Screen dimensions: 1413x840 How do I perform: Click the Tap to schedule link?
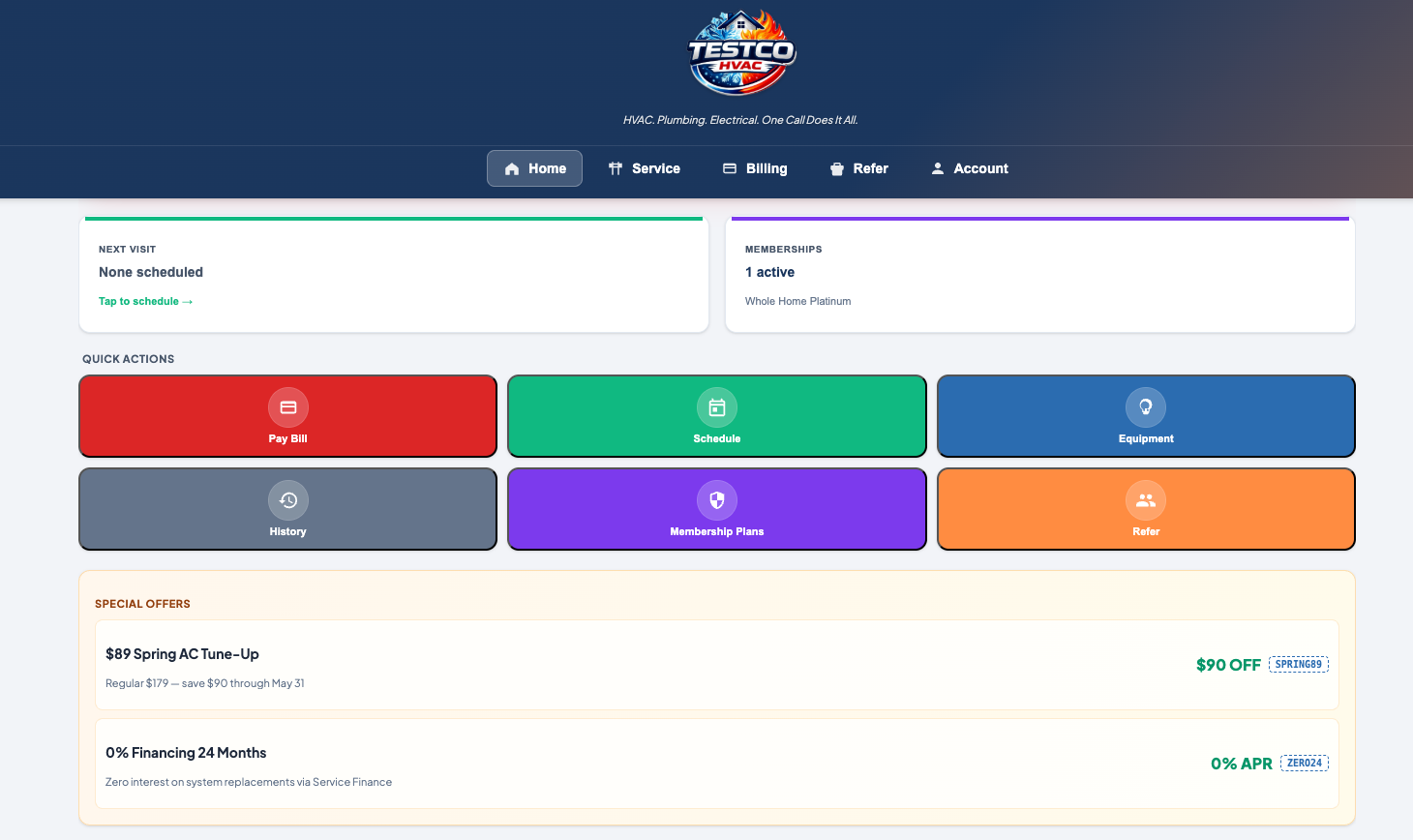(146, 302)
